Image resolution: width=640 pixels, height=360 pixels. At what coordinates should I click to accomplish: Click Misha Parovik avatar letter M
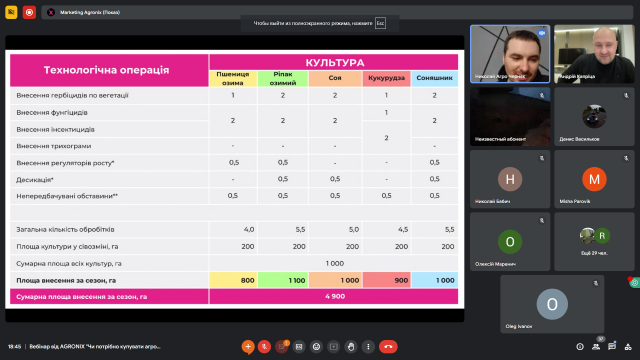pos(594,179)
